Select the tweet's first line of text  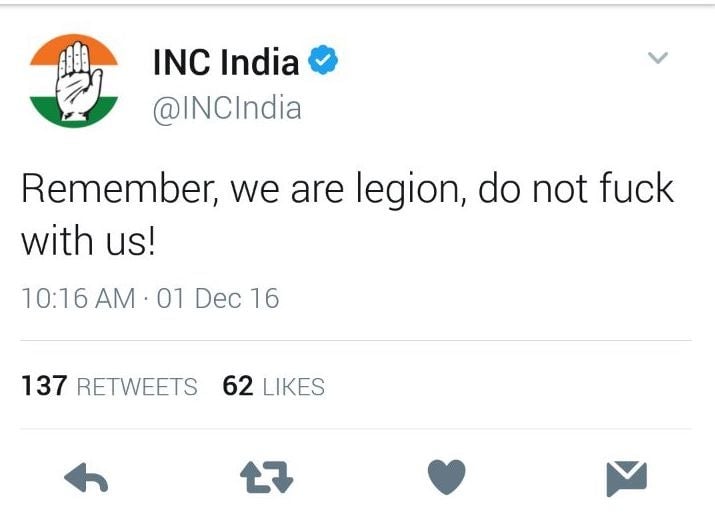point(347,189)
